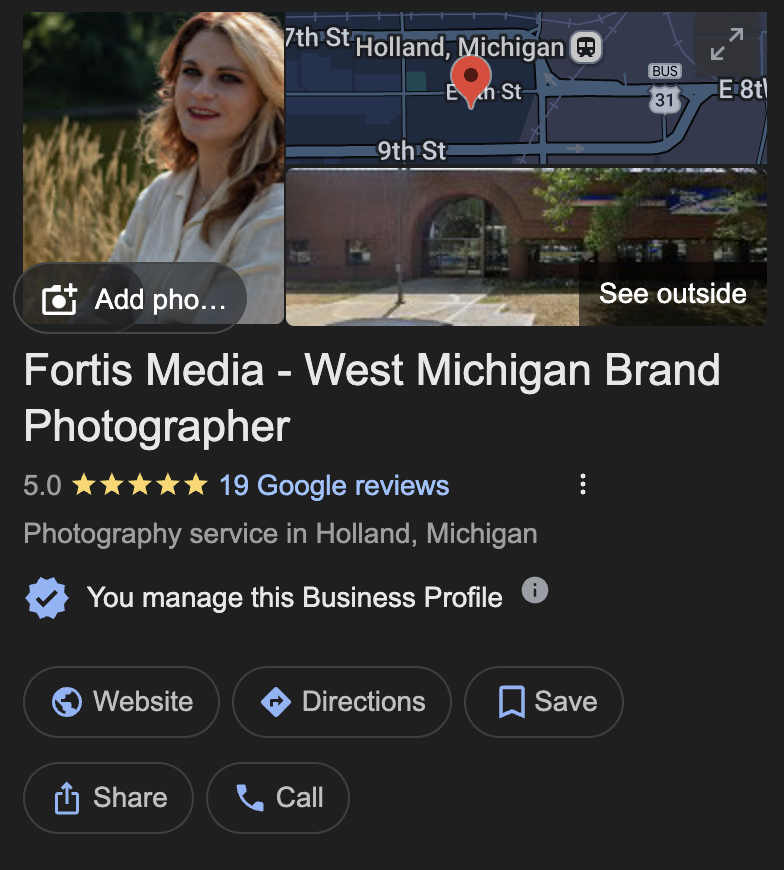Share the Fortis Media profile

[108, 797]
